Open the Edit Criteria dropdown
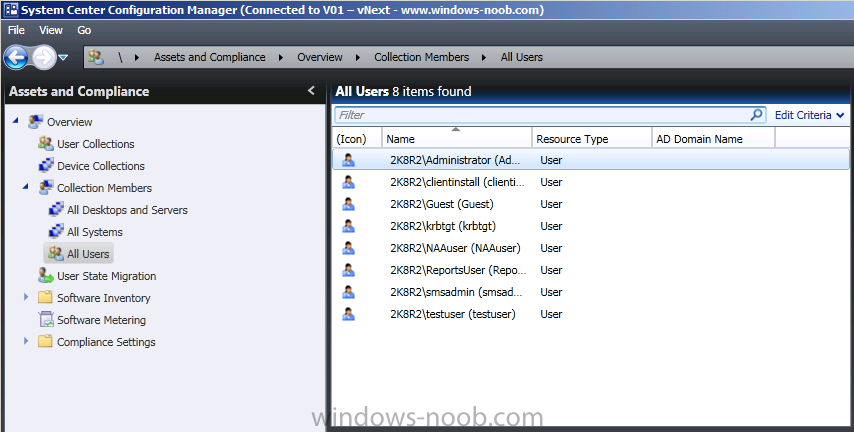The width and height of the screenshot is (854, 432). pos(809,115)
